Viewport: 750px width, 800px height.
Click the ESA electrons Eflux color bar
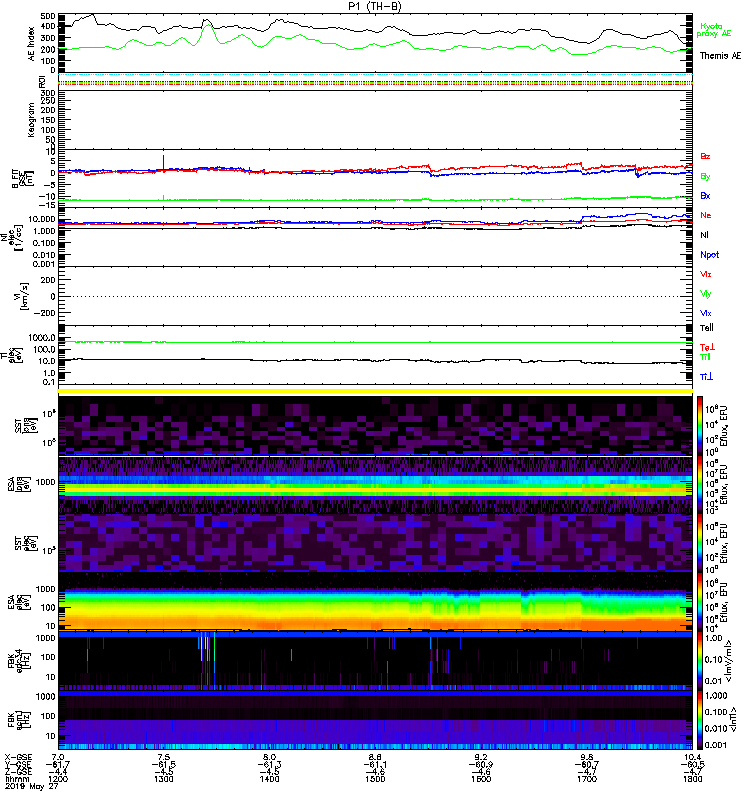(700, 602)
